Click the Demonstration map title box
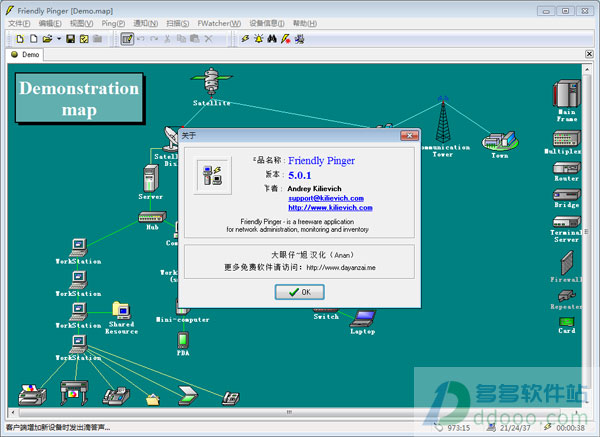 (79, 98)
